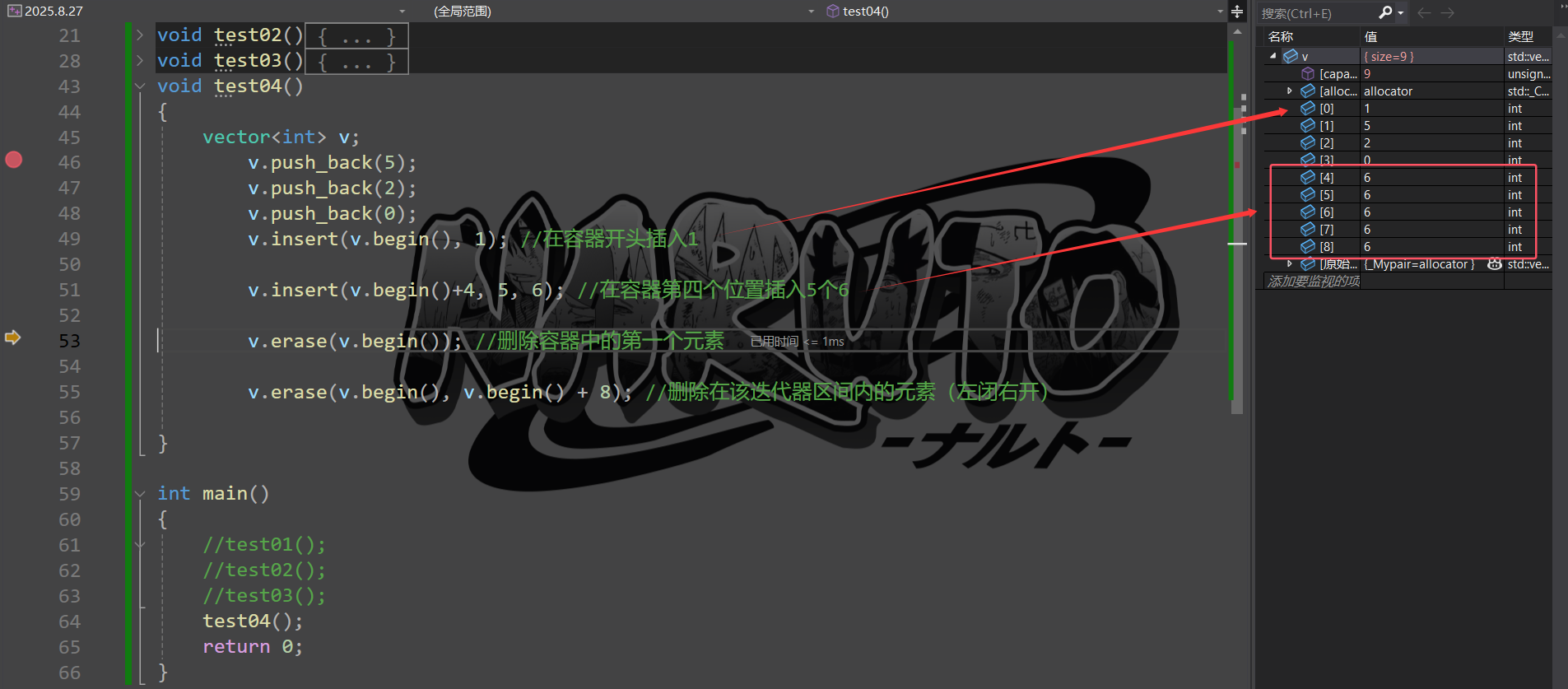Click the yellow current-statement arrow on line 53
This screenshot has height=689, width=1568.
click(x=12, y=338)
